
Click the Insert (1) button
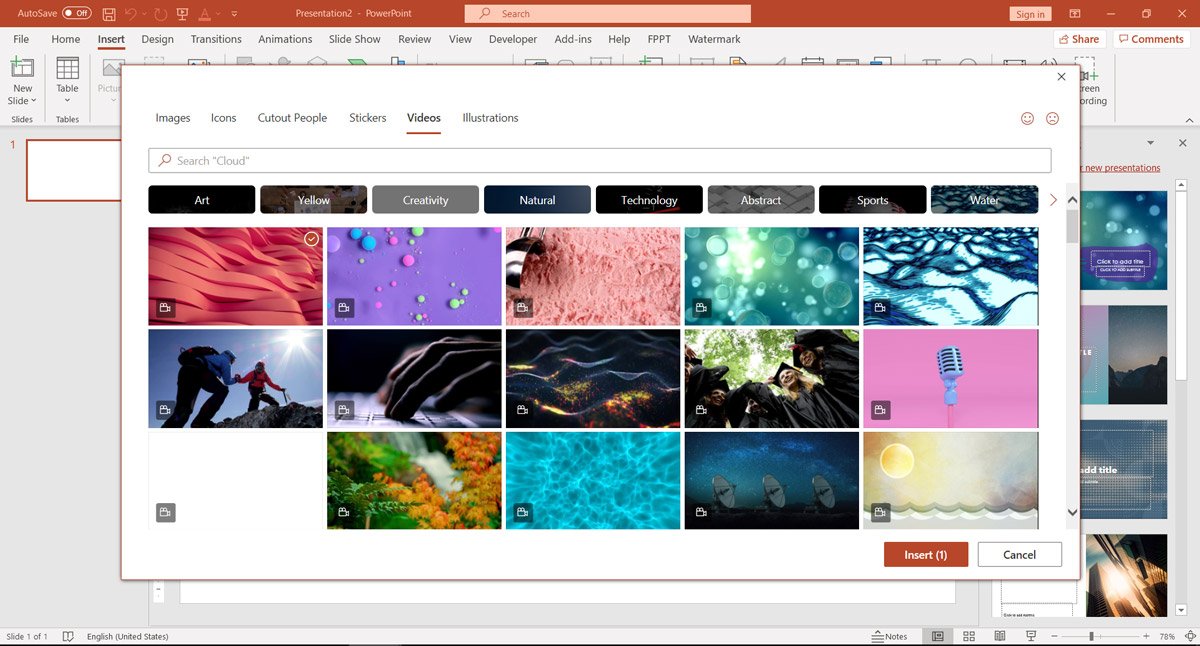point(925,555)
